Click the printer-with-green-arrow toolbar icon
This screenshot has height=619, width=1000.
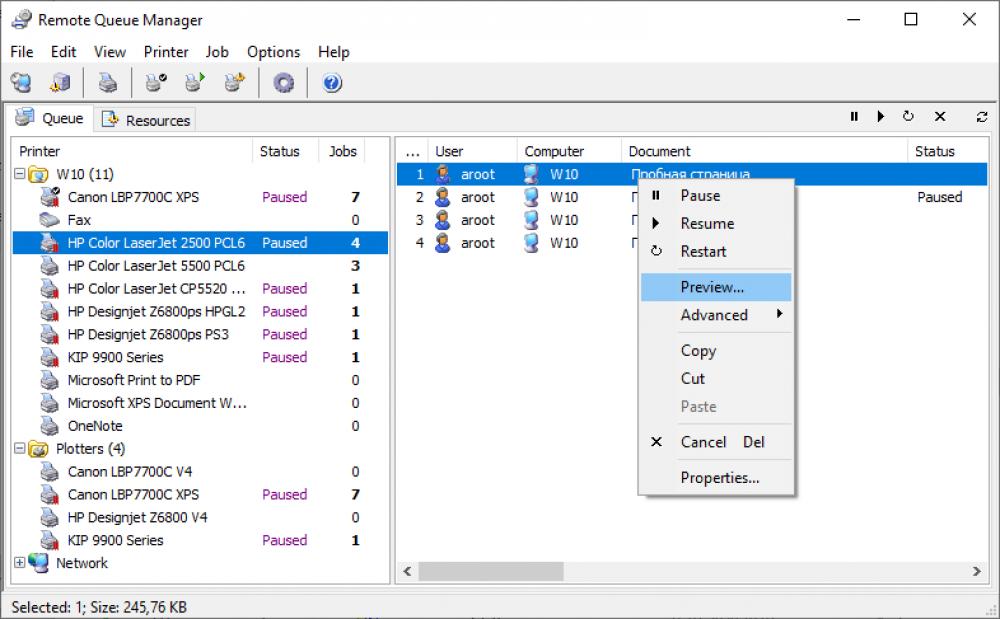click(x=195, y=83)
